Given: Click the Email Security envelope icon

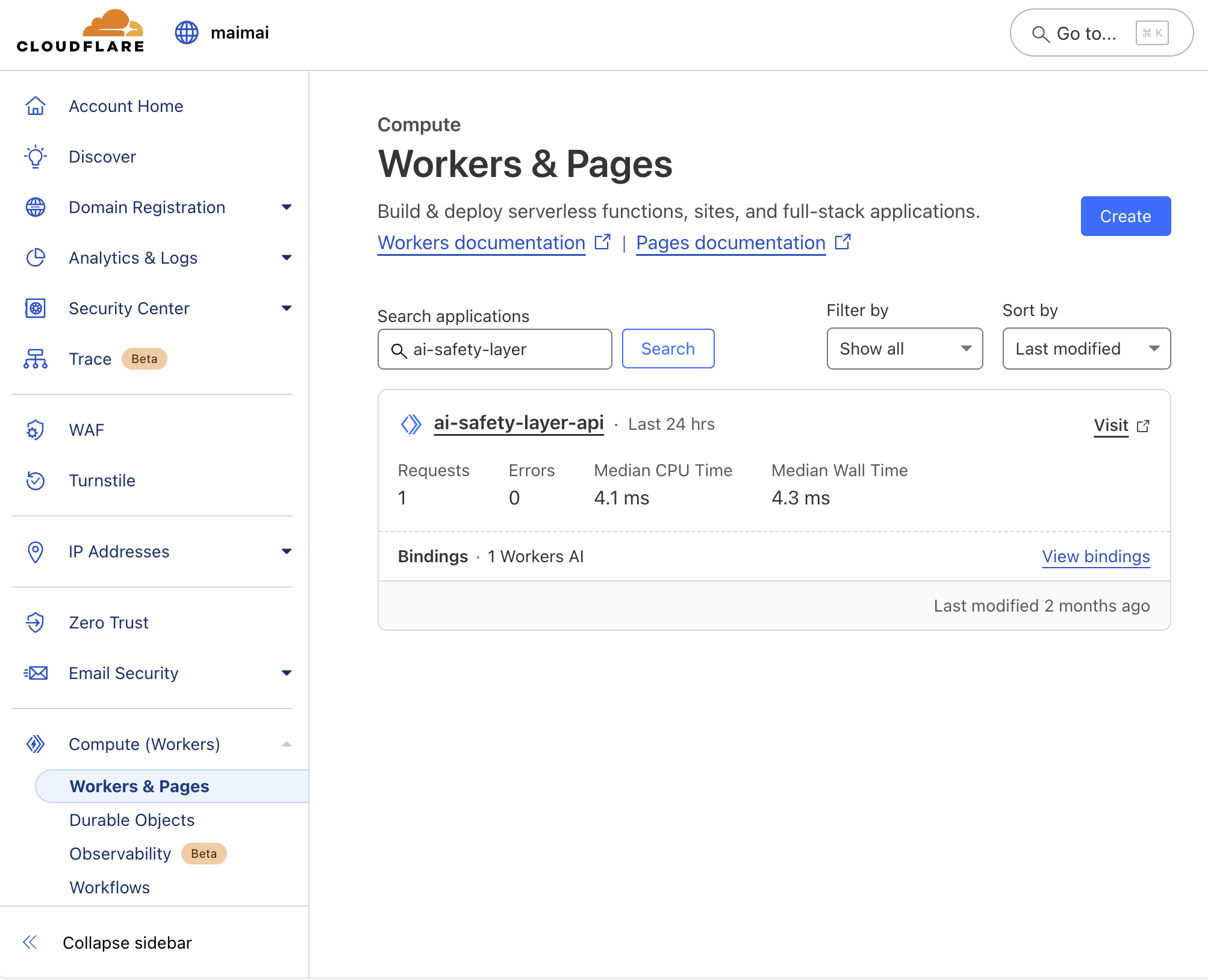Looking at the screenshot, I should (x=36, y=673).
